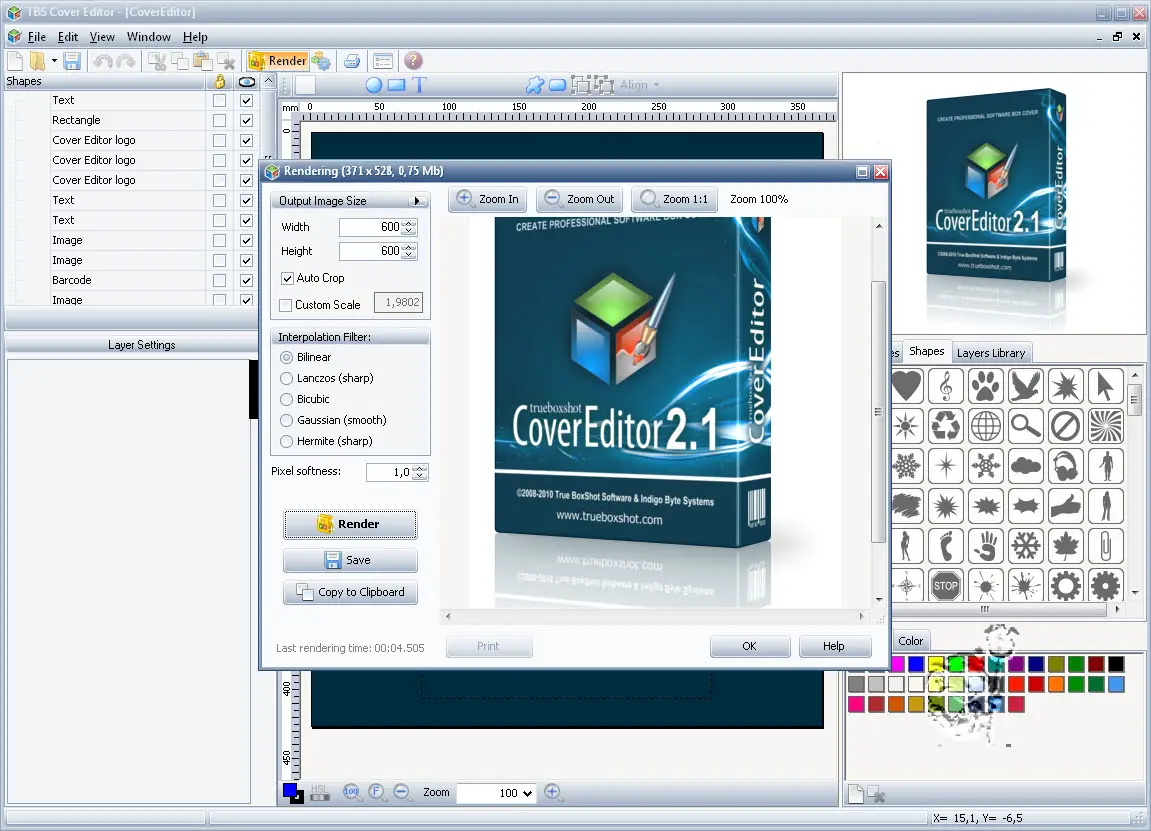The width and height of the screenshot is (1151, 831).
Task: Choose the recycle symbol shape
Action: click(x=946, y=425)
